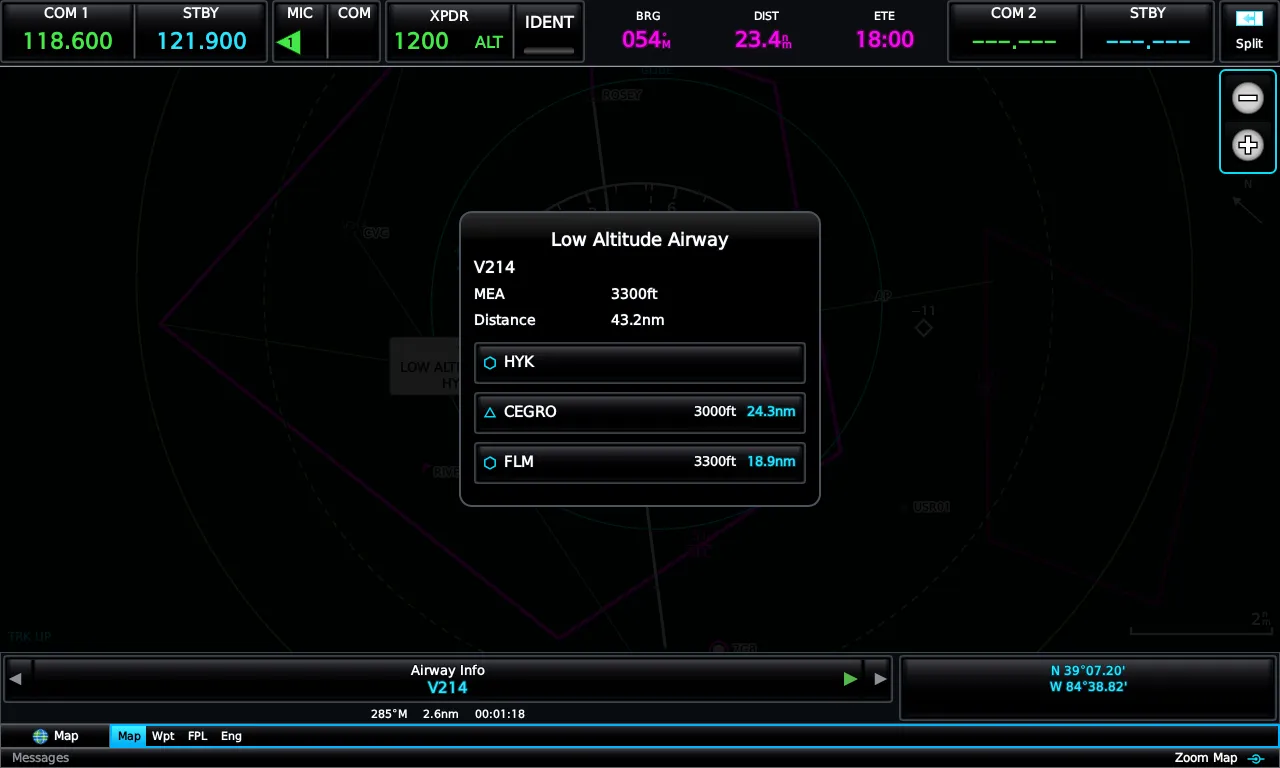The height and width of the screenshot is (768, 1280).
Task: Tap the MEA 3300ft value
Action: click(x=634, y=294)
